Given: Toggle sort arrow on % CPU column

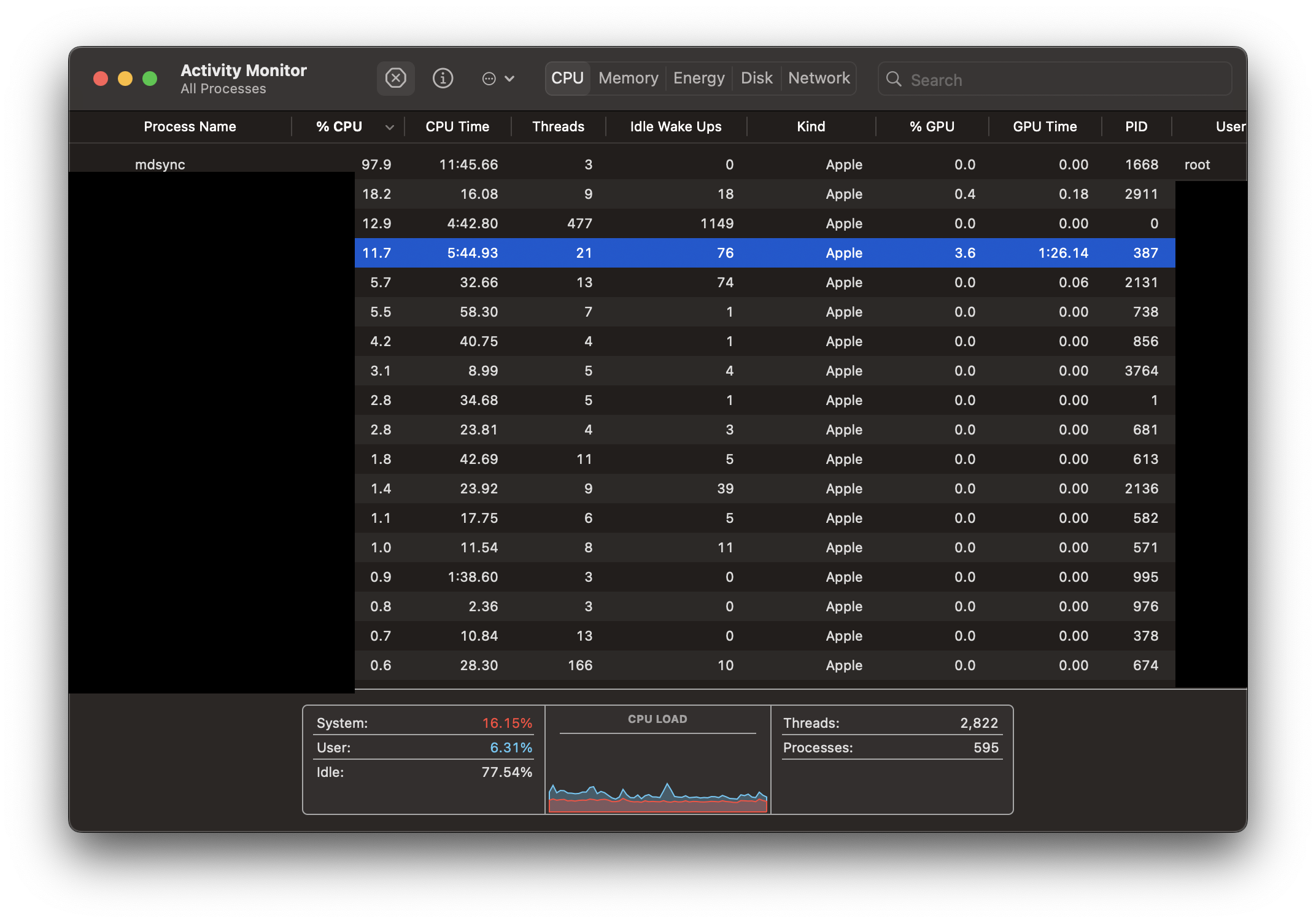Looking at the screenshot, I should [389, 127].
